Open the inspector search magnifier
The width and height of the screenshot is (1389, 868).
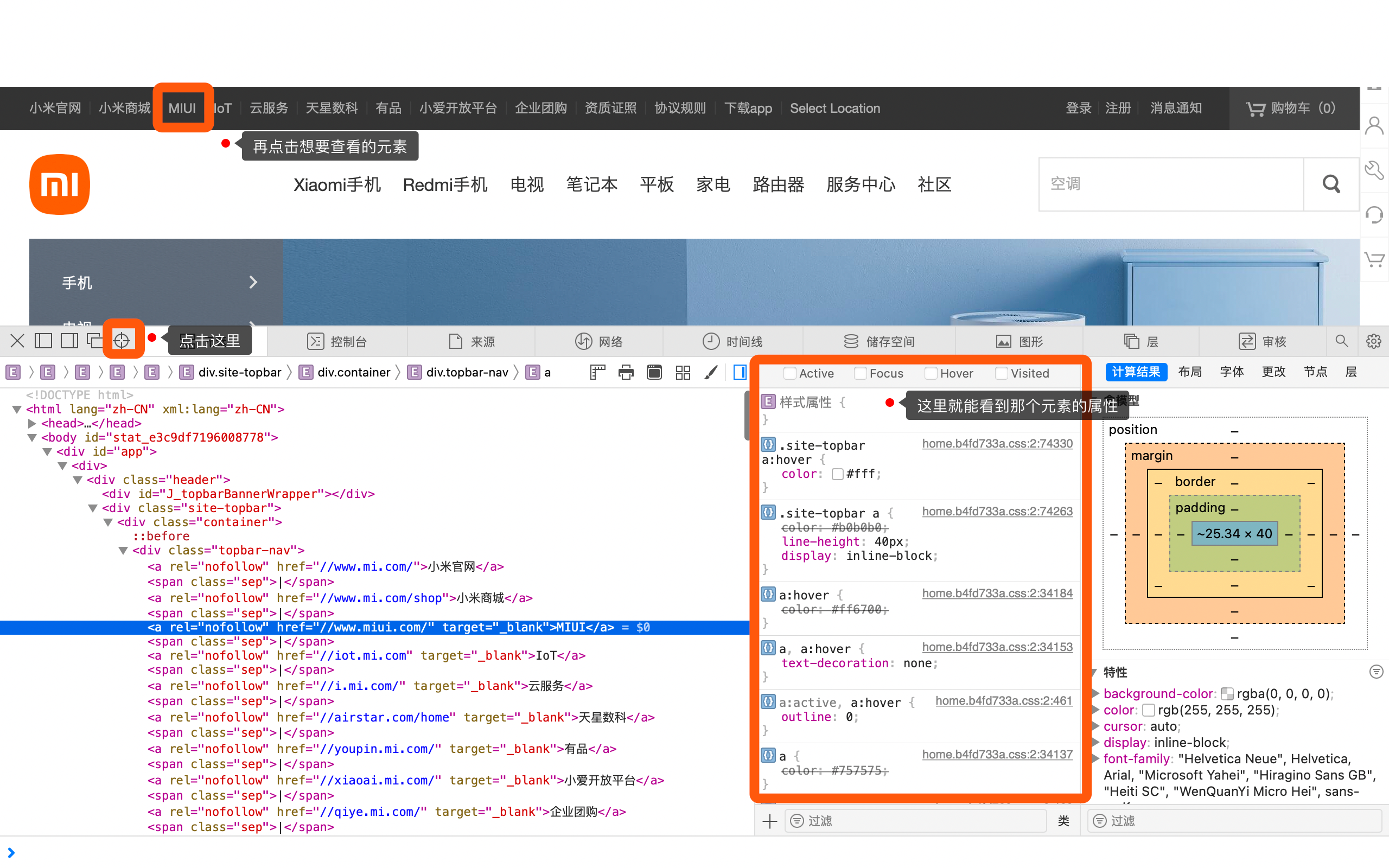pos(1341,341)
